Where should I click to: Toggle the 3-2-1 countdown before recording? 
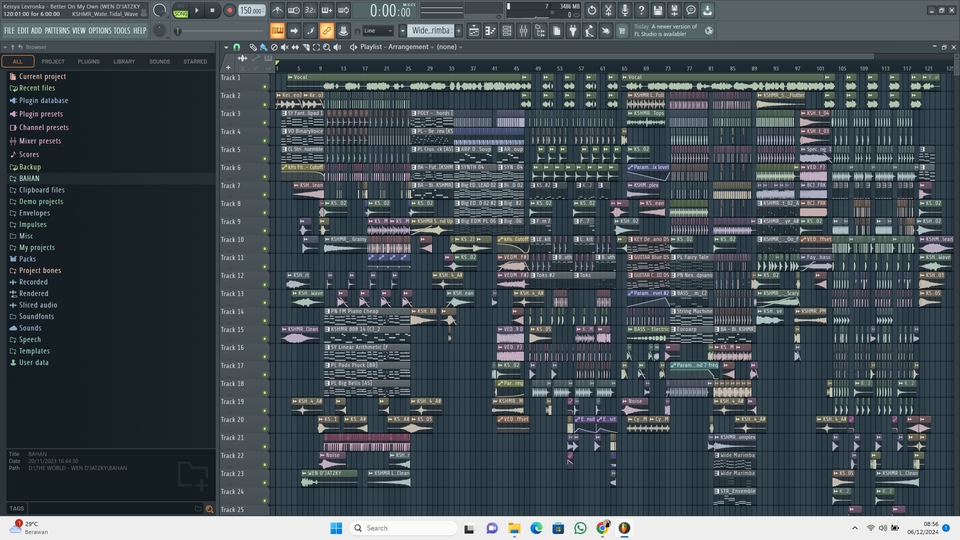point(310,10)
